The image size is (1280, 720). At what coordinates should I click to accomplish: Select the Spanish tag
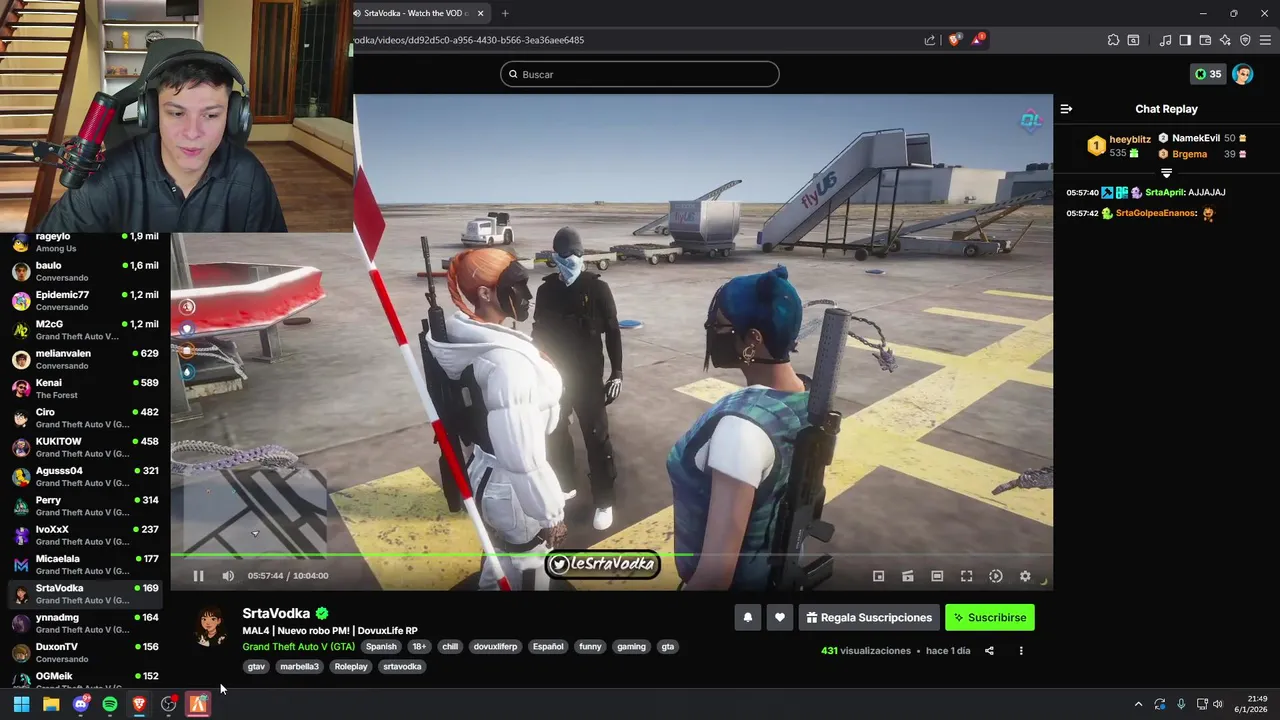tap(381, 647)
